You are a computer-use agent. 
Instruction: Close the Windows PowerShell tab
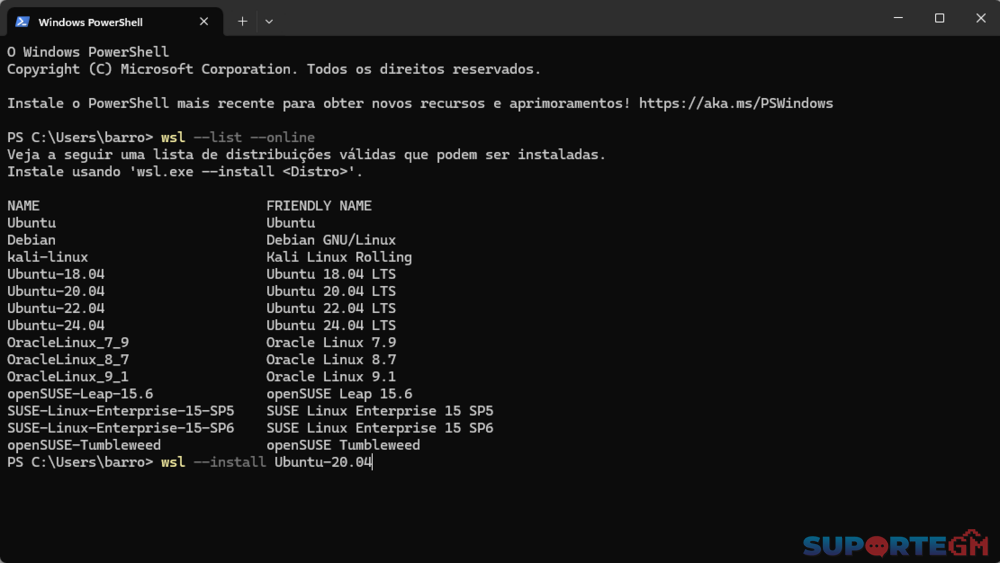point(204,21)
